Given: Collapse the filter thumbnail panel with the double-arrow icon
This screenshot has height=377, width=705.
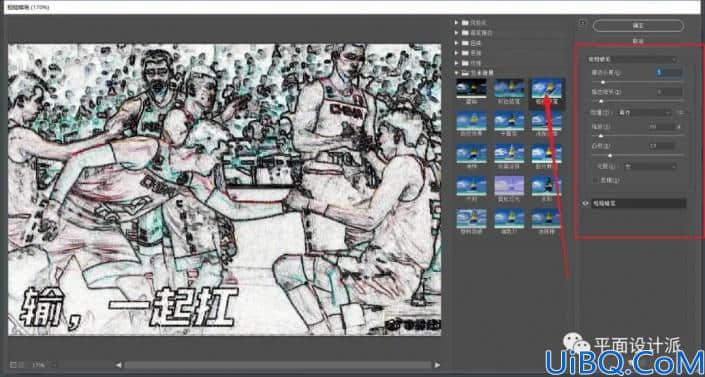Looking at the screenshot, I should pos(583,23).
